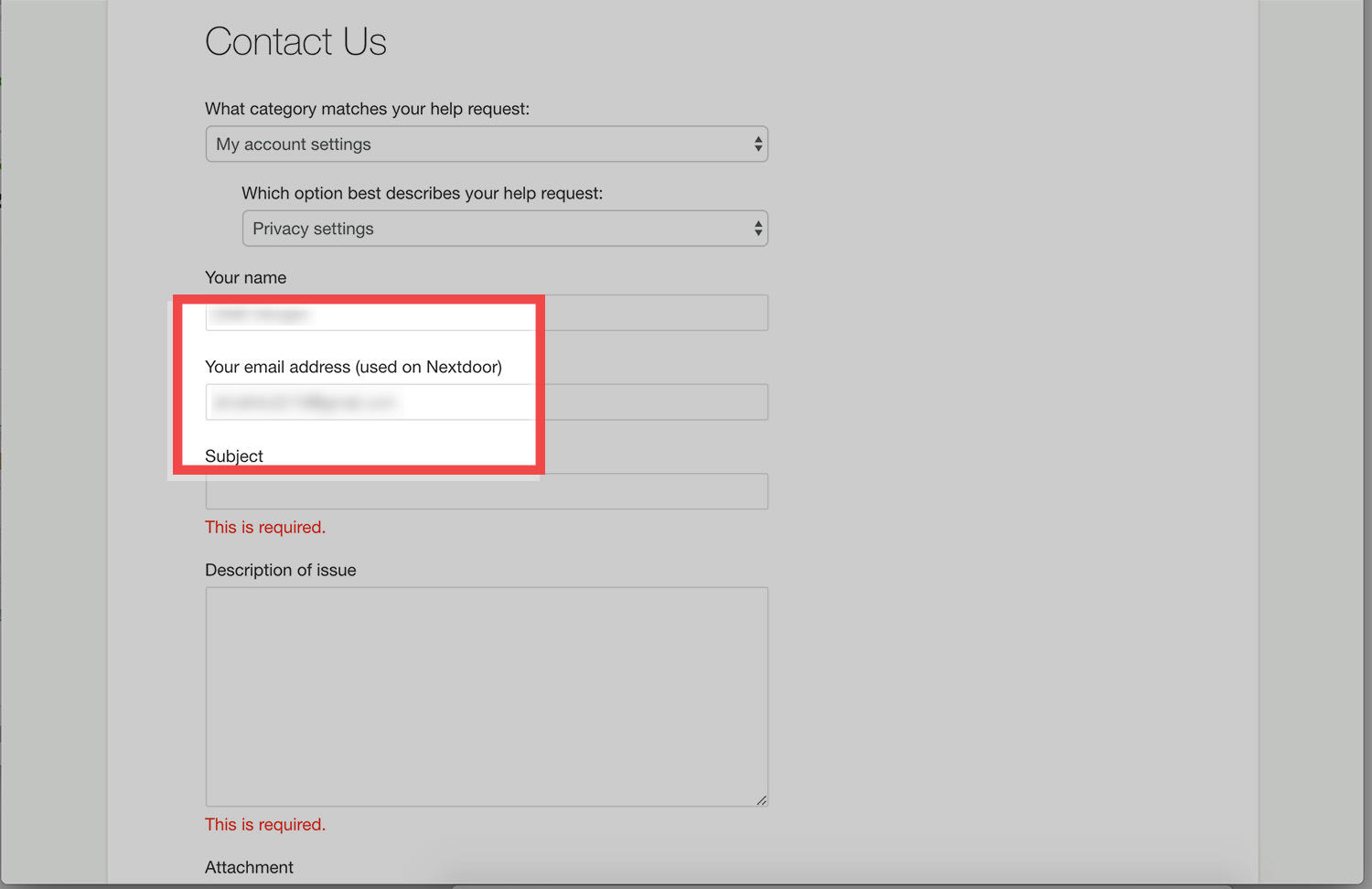Click the empty Subject input field
Image resolution: width=1372 pixels, height=889 pixels.
click(487, 491)
